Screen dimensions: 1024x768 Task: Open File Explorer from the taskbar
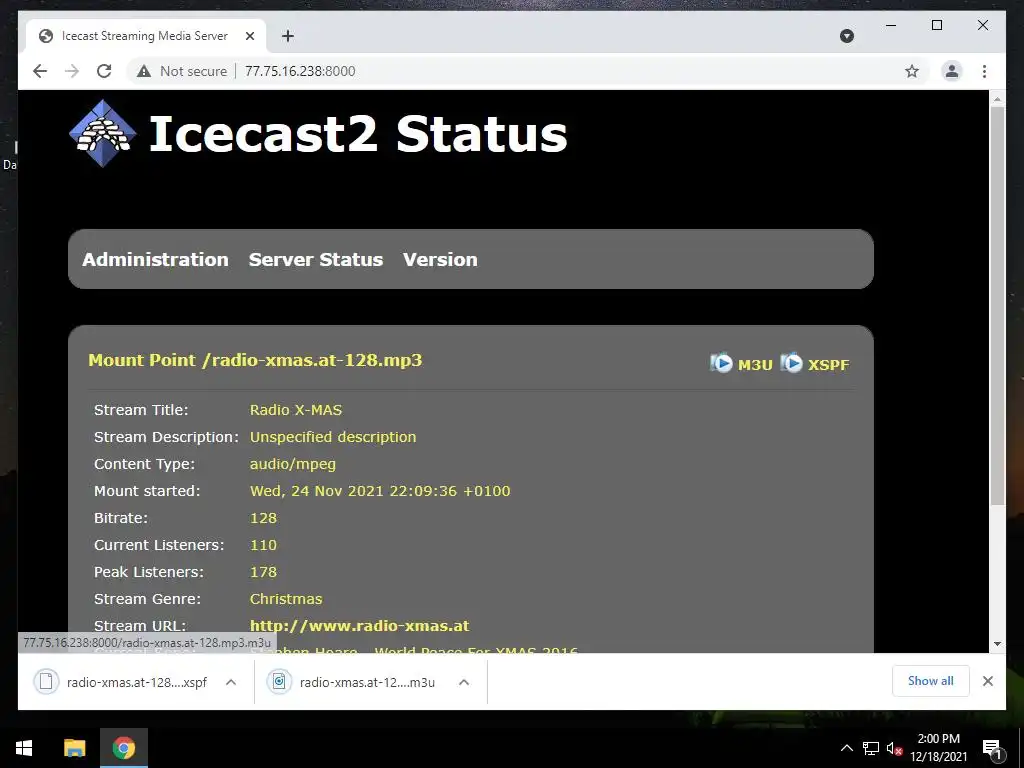pos(74,748)
